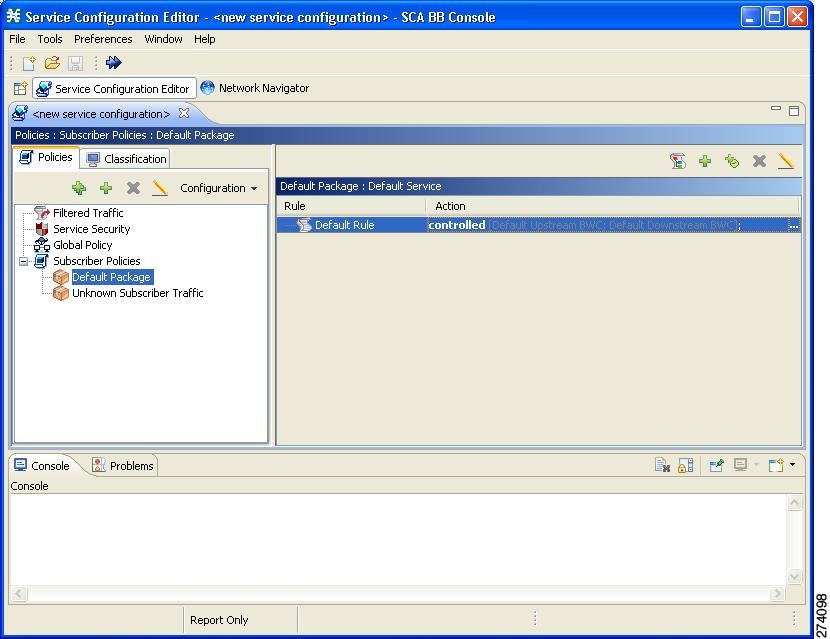Click the grey X delete icon in left pane
Image resolution: width=830 pixels, height=639 pixels.
[133, 188]
